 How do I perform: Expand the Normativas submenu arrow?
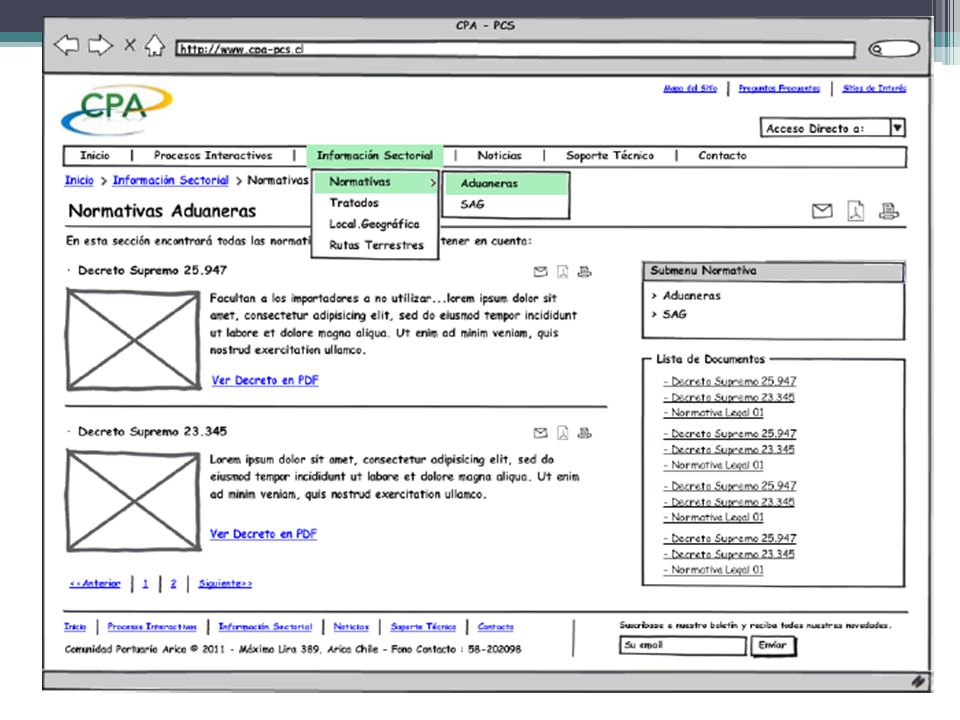(432, 182)
